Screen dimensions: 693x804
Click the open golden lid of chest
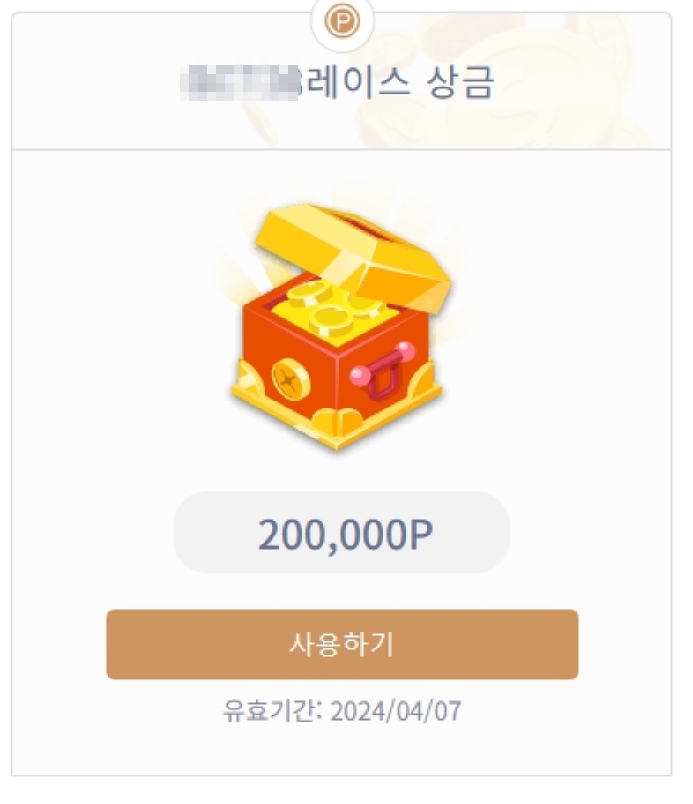(x=353, y=255)
